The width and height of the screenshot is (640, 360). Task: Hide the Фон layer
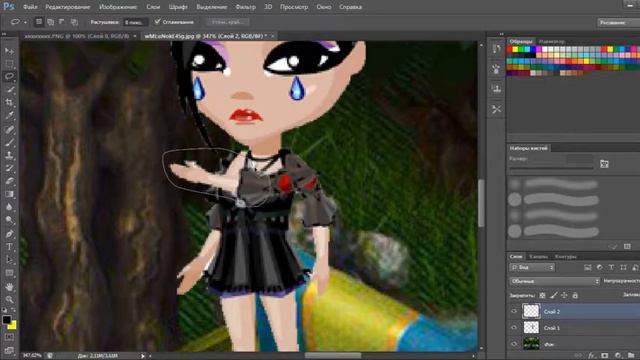514,344
